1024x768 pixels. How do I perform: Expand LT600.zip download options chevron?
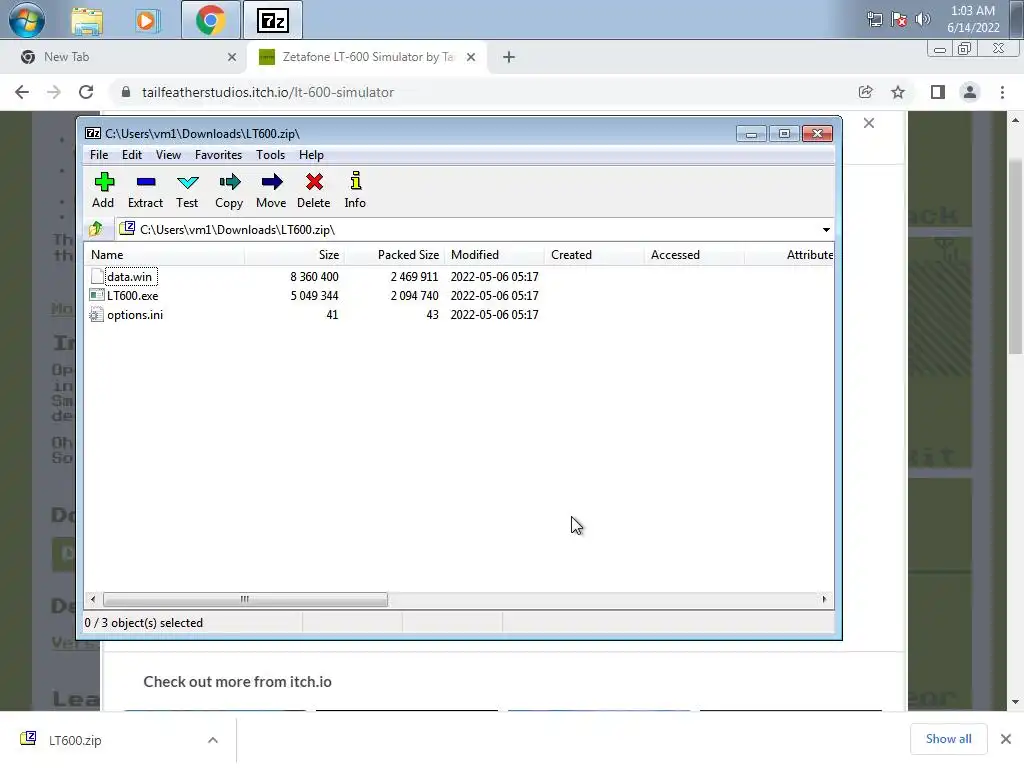(x=213, y=740)
